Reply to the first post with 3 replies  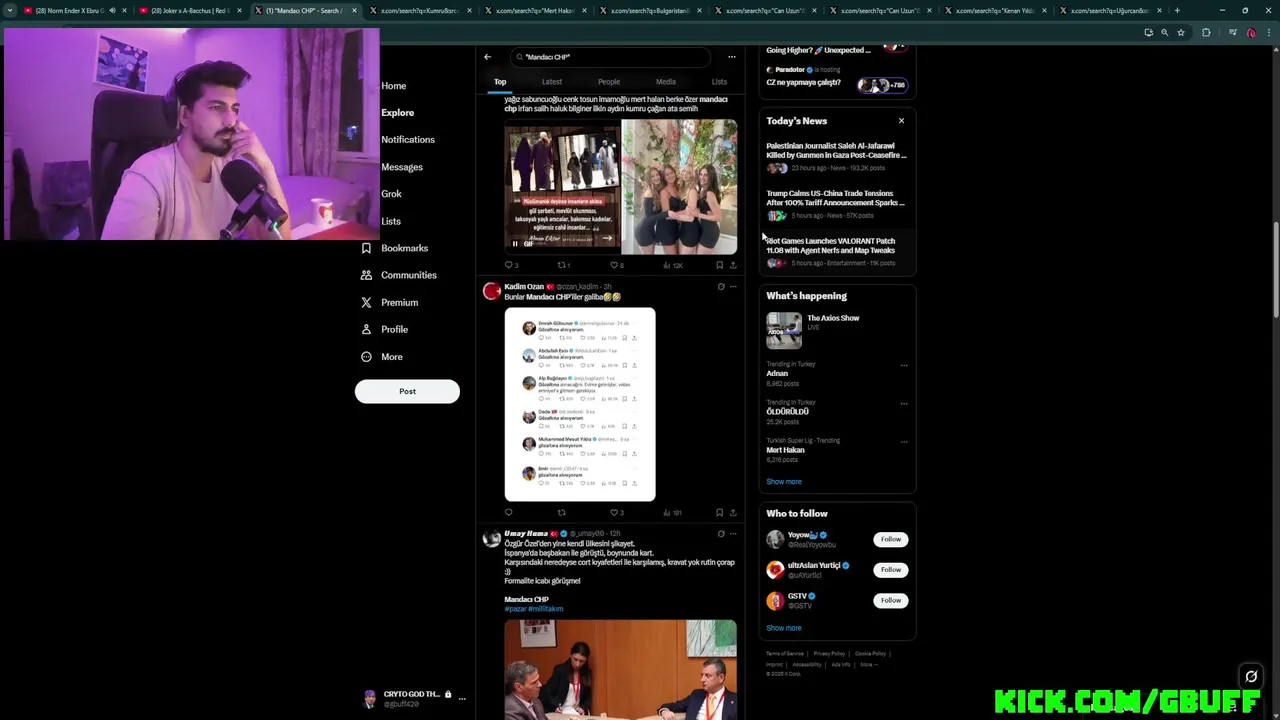click(x=510, y=265)
